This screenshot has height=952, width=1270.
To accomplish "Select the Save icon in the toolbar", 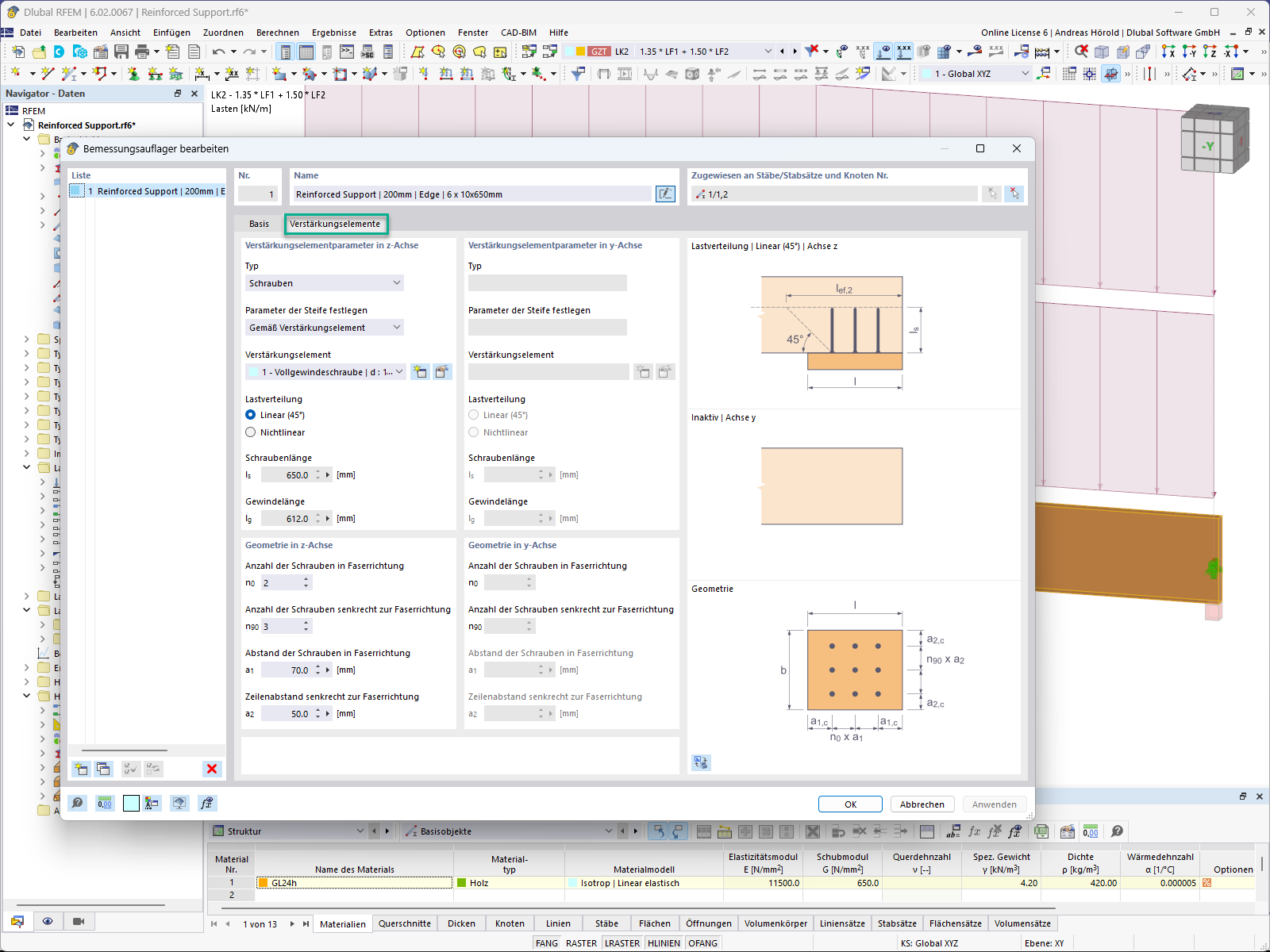I will [121, 51].
